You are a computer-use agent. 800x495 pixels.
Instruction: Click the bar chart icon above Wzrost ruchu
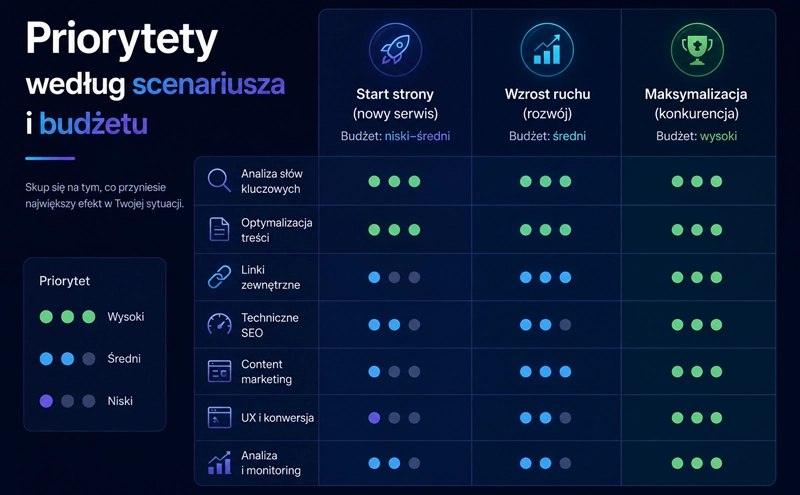[547, 50]
